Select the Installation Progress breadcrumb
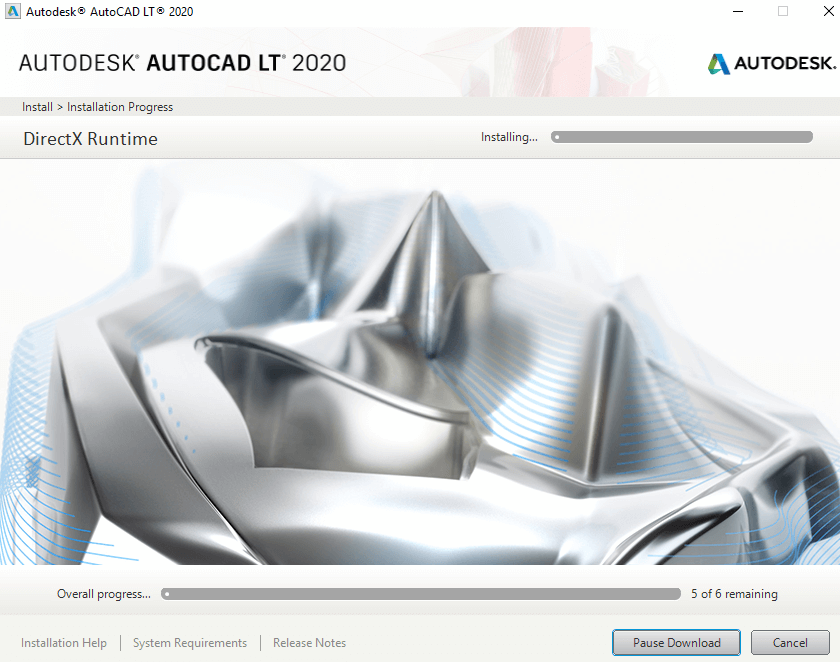This screenshot has height=662, width=840. pos(119,106)
